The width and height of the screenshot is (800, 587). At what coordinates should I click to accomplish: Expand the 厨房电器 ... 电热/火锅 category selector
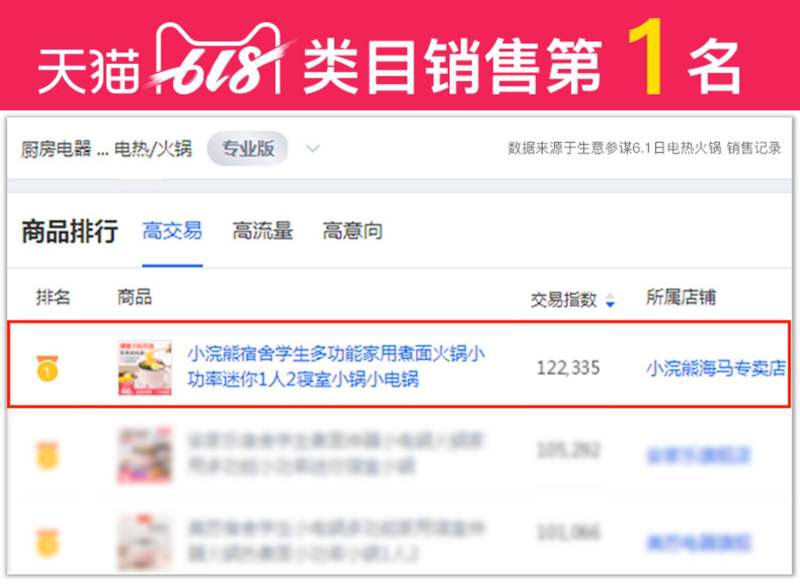[107, 149]
